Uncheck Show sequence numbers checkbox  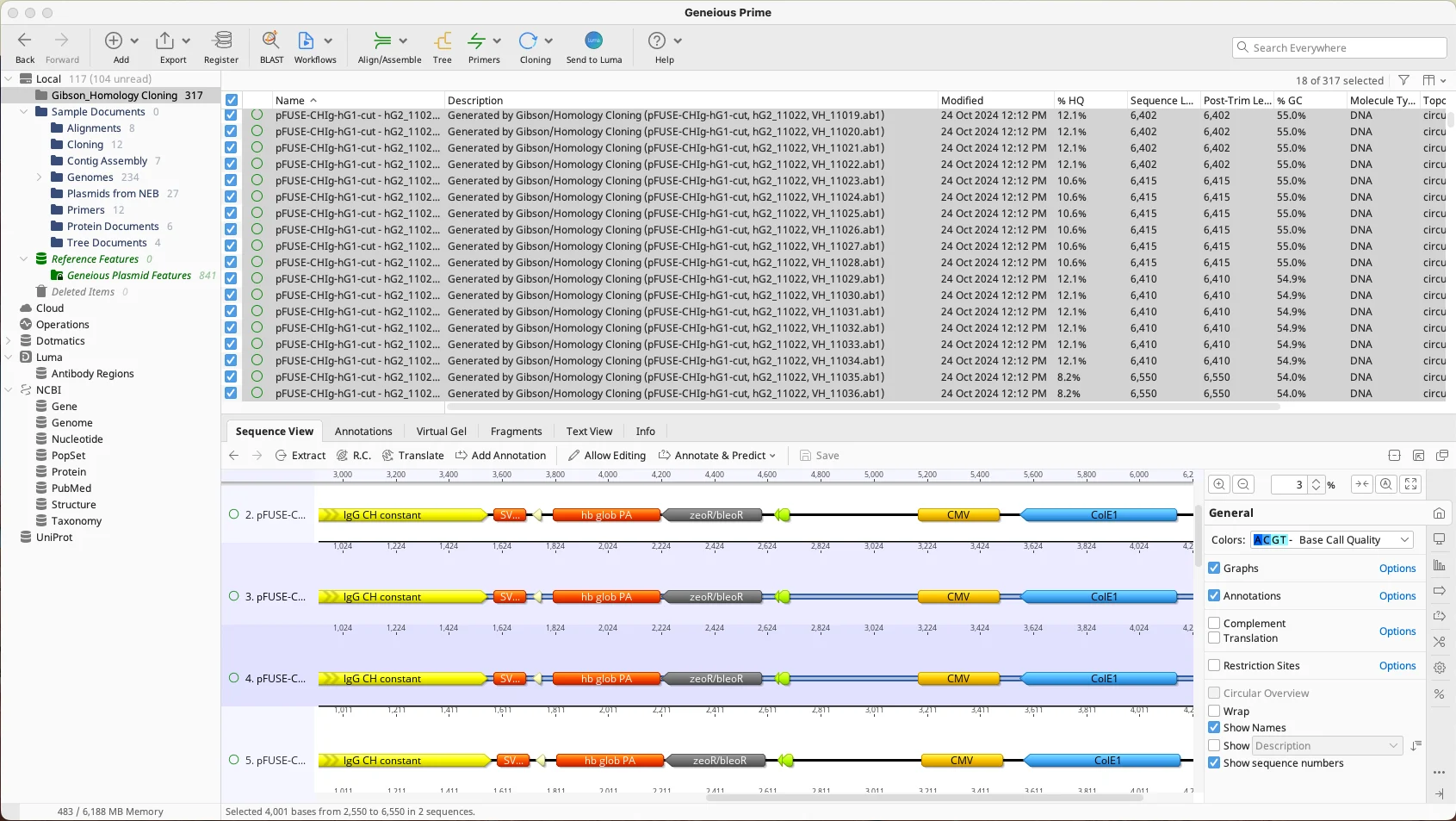(x=1214, y=762)
